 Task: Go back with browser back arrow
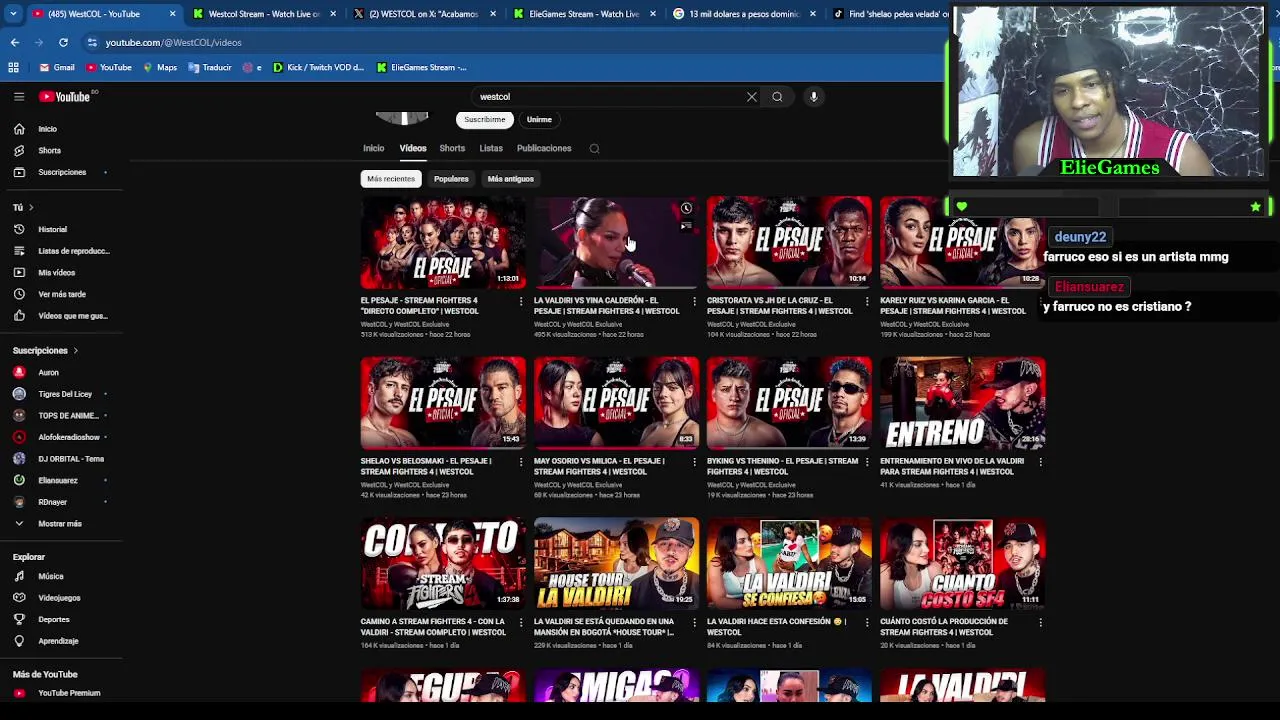tap(15, 42)
